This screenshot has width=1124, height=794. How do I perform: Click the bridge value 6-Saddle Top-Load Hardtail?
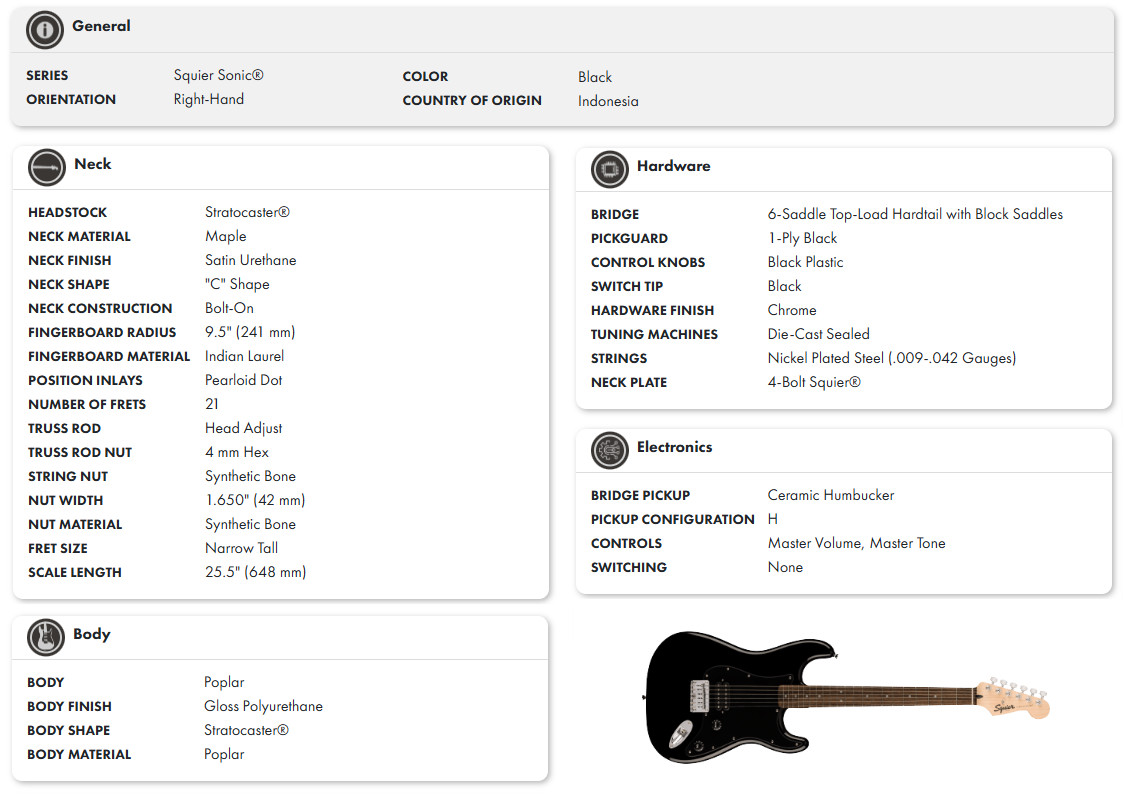tap(915, 214)
